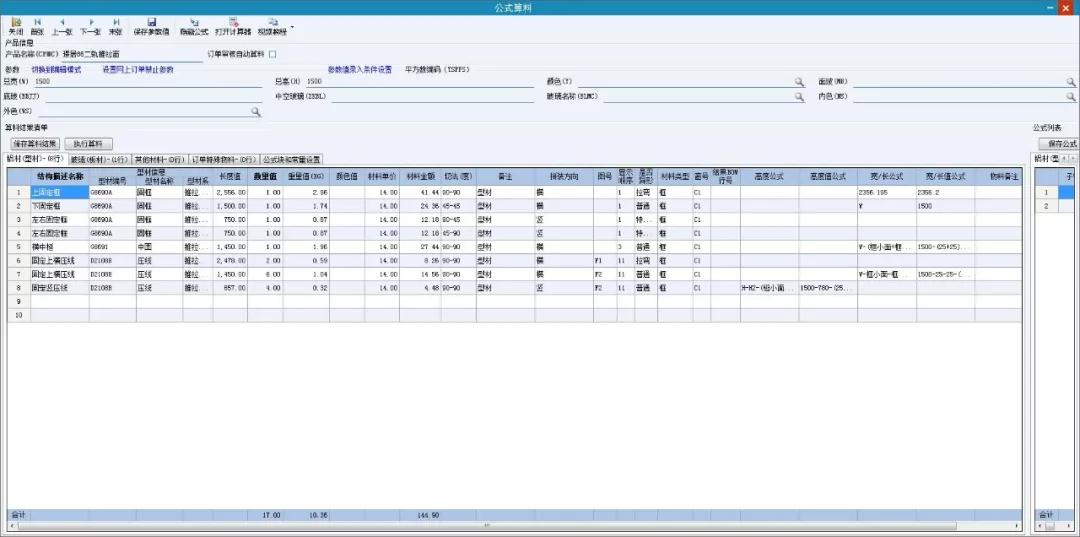Click 结构描述名称 column header
This screenshot has height=537, width=1080.
60,176
